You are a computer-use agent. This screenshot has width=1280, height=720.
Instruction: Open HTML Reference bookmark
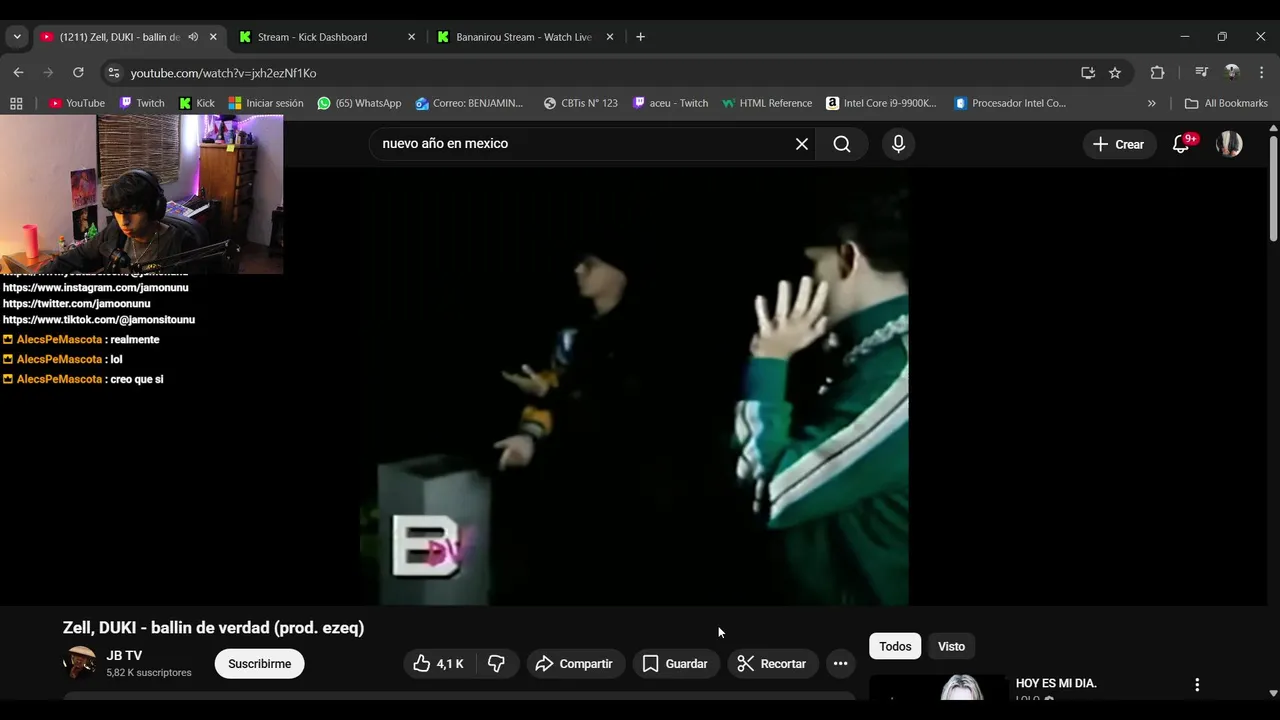pyautogui.click(x=767, y=103)
